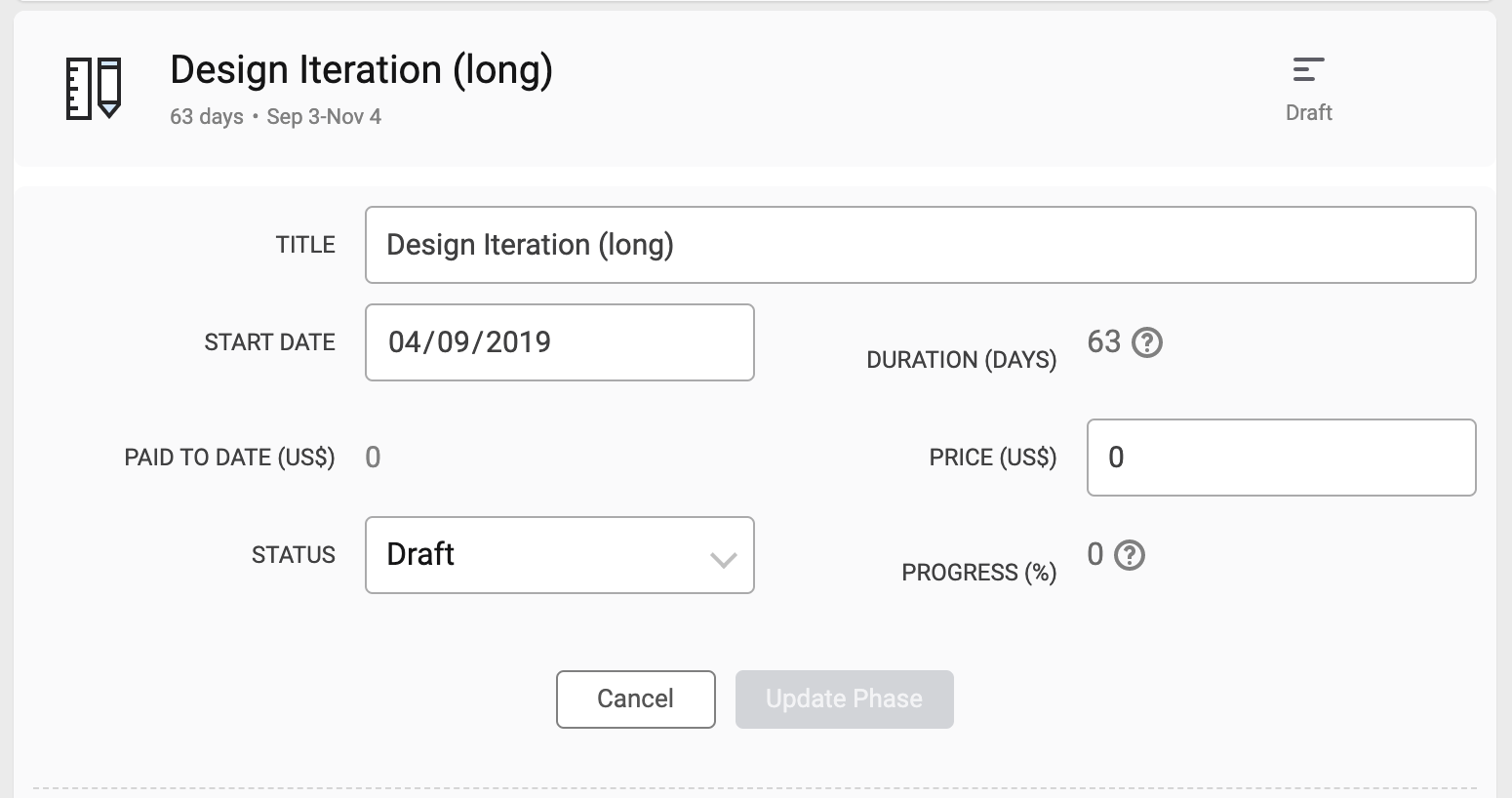Click the Price (US$) input box
Screen dimensions: 1512x798
tap(1280, 458)
